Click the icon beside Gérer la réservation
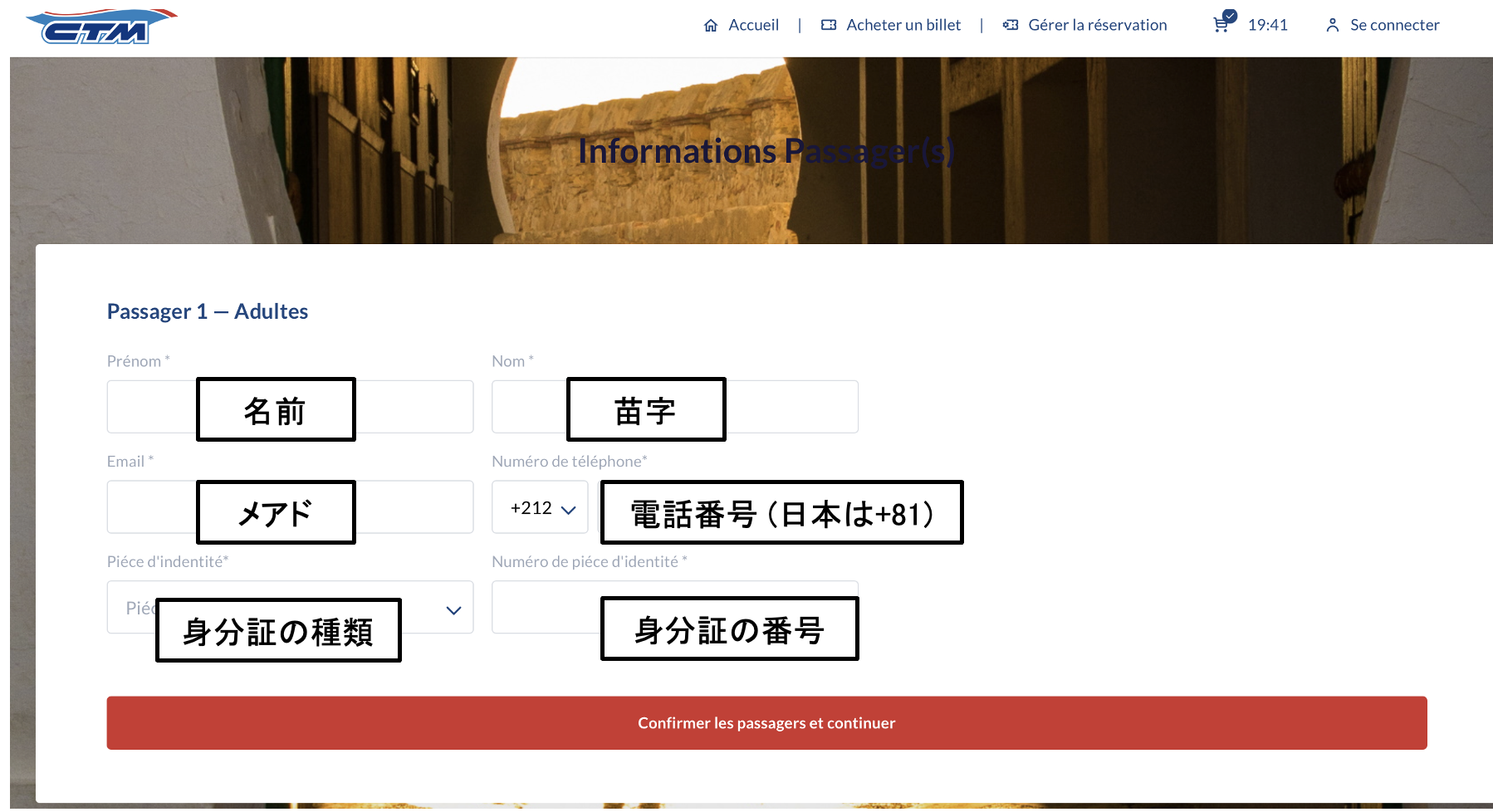This screenshot has width=1493, height=812. (x=1011, y=26)
